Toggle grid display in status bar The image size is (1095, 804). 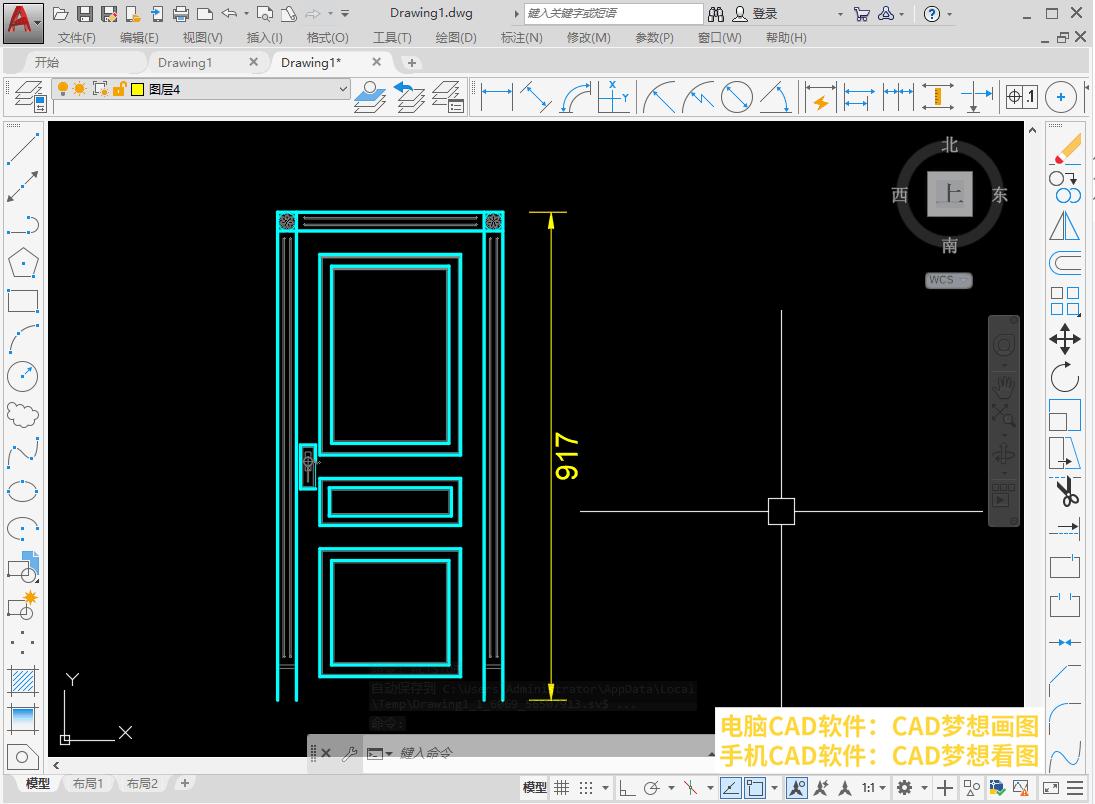(562, 788)
